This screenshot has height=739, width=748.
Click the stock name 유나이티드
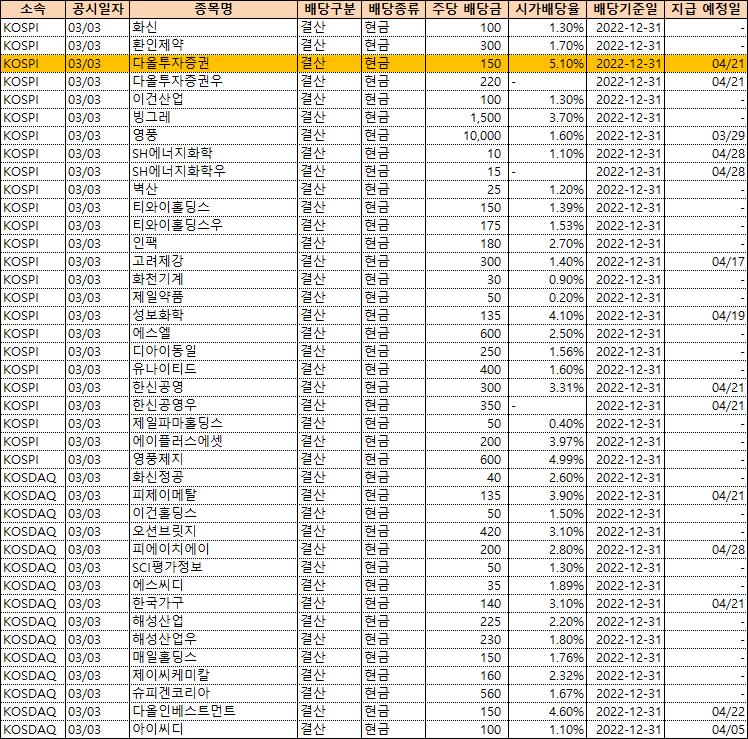164,369
